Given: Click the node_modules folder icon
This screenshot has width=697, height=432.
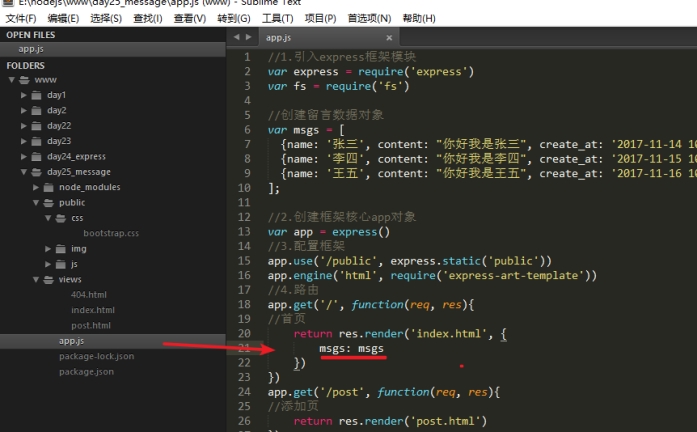Looking at the screenshot, I should tap(49, 187).
